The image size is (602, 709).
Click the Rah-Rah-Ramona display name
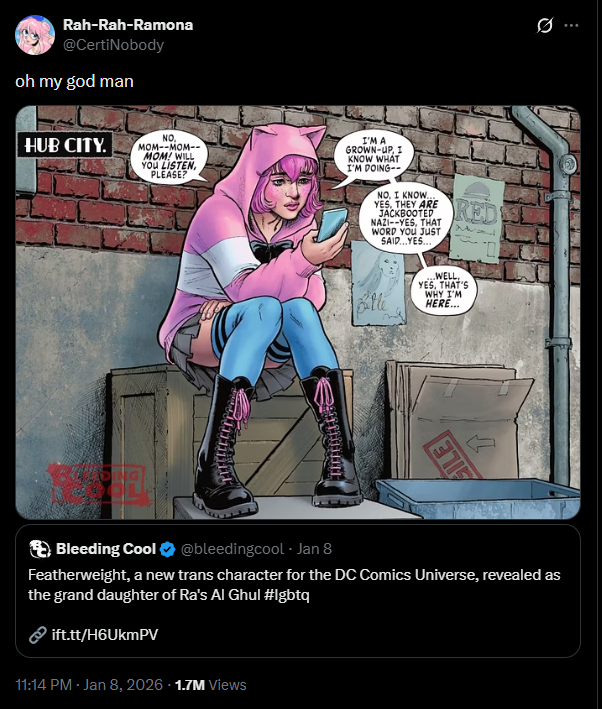pos(128,24)
